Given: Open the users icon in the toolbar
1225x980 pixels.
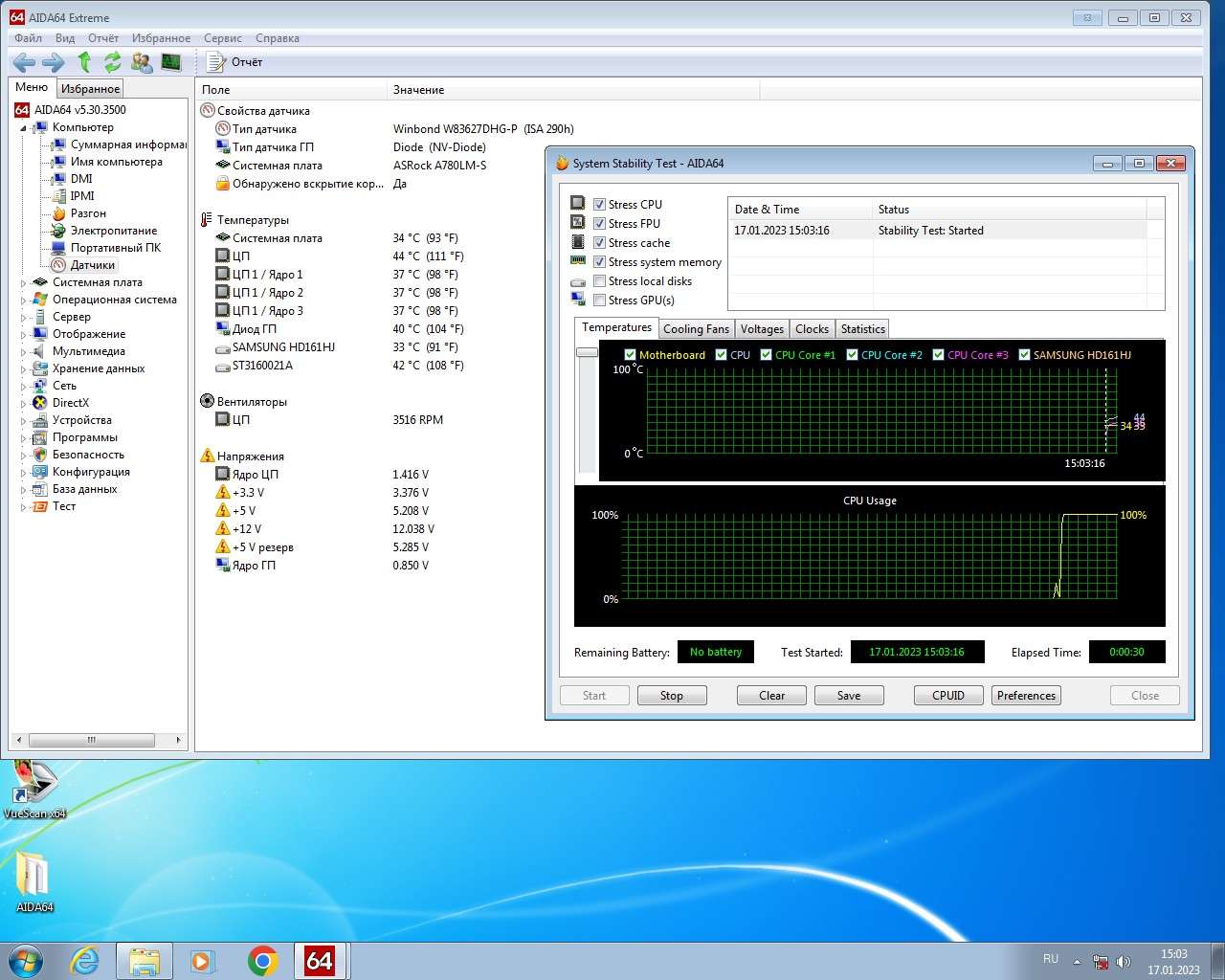Looking at the screenshot, I should 142,62.
